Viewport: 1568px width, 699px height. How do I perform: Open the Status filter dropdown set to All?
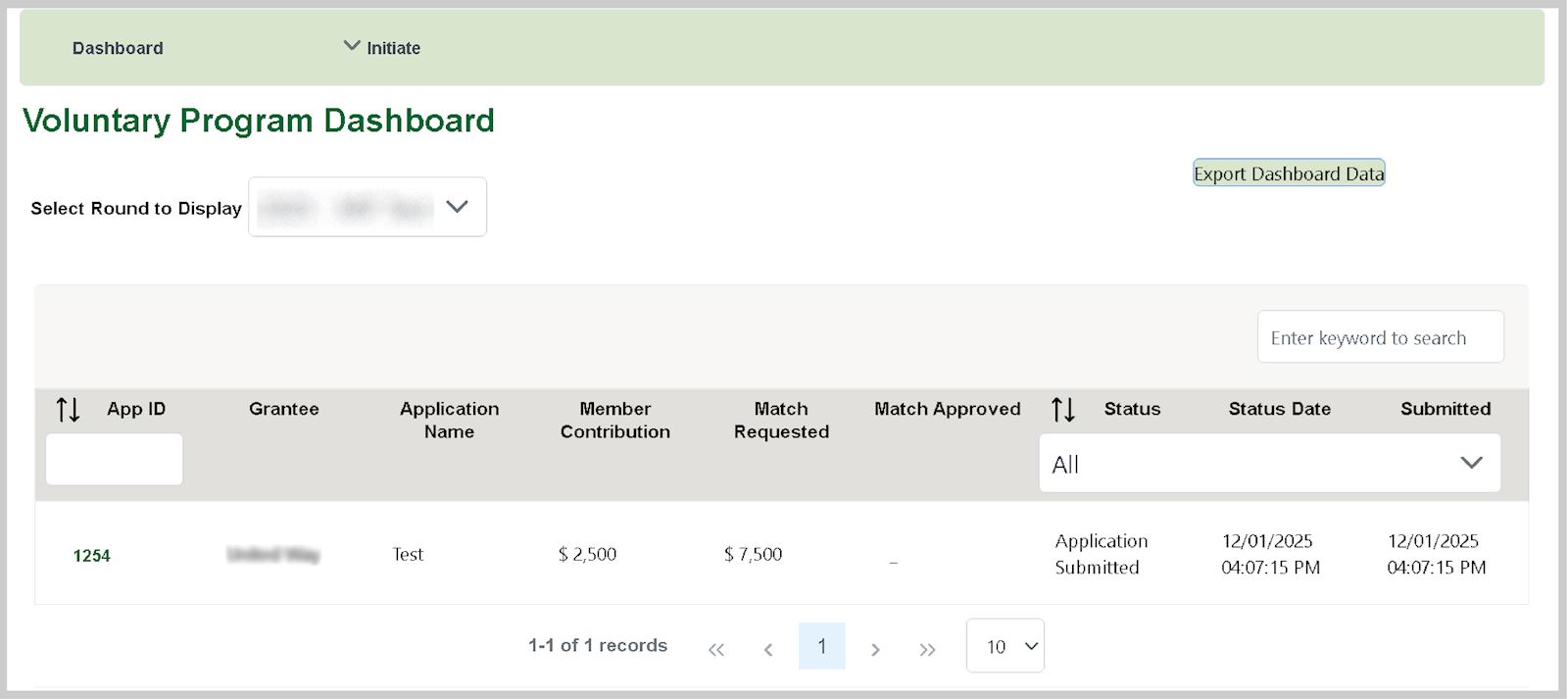coord(1269,464)
